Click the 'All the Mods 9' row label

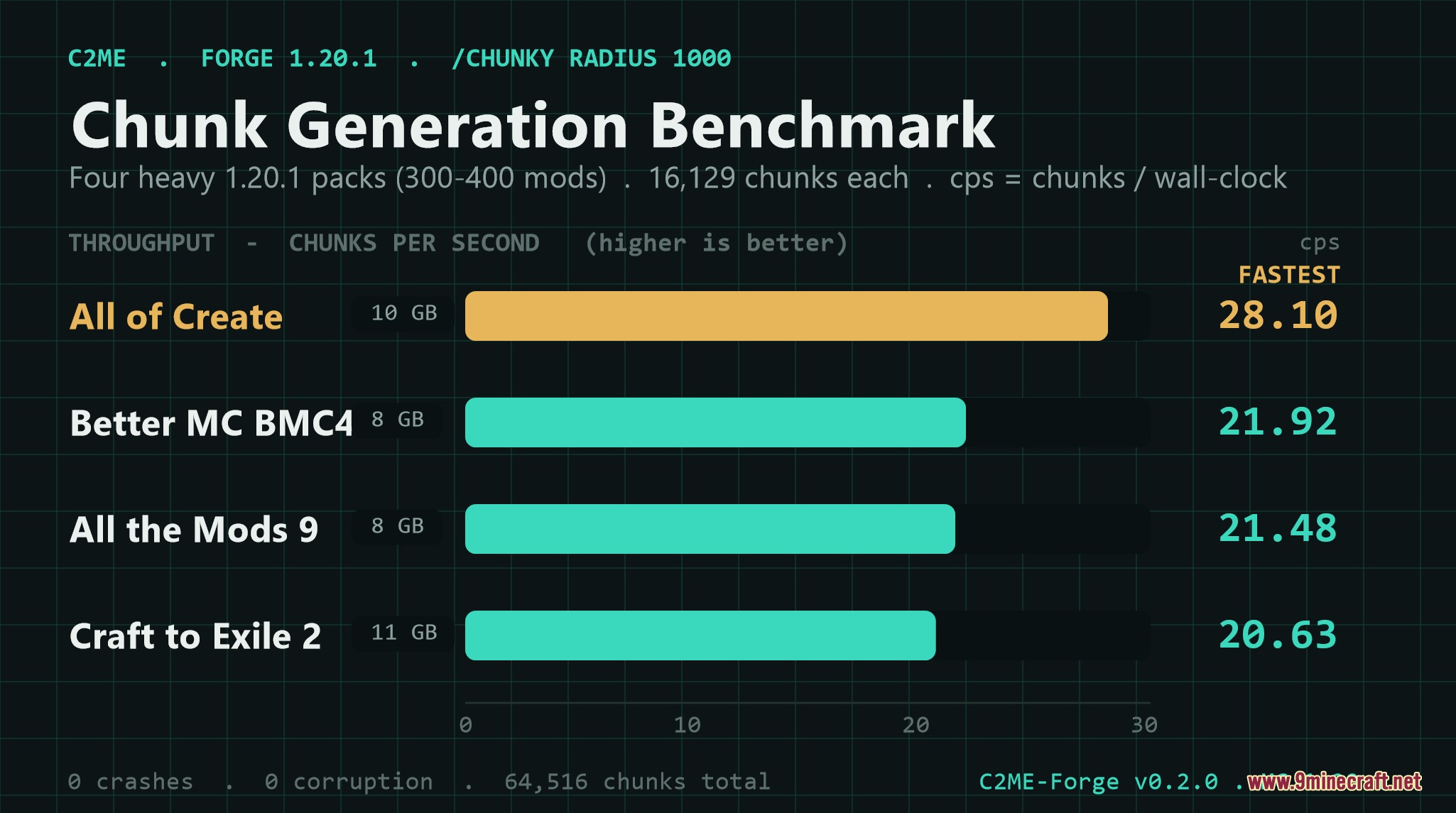pyautogui.click(x=194, y=530)
